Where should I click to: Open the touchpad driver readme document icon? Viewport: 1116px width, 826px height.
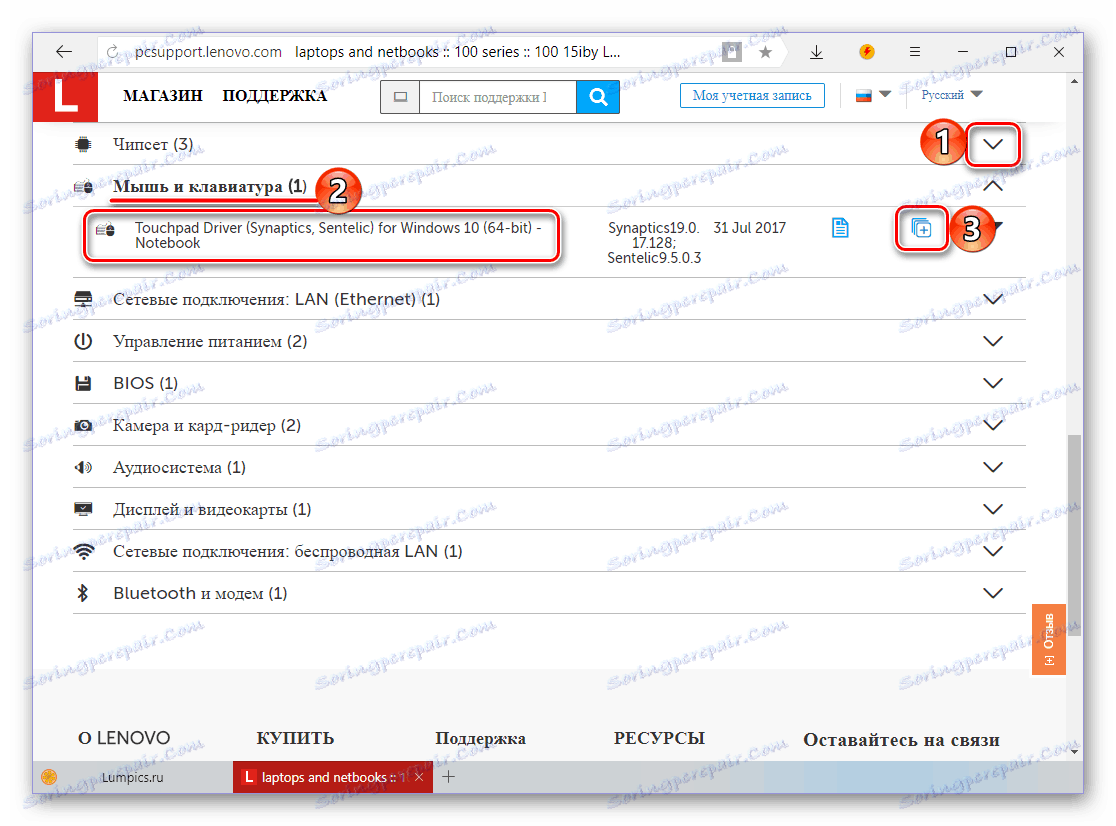(x=840, y=228)
